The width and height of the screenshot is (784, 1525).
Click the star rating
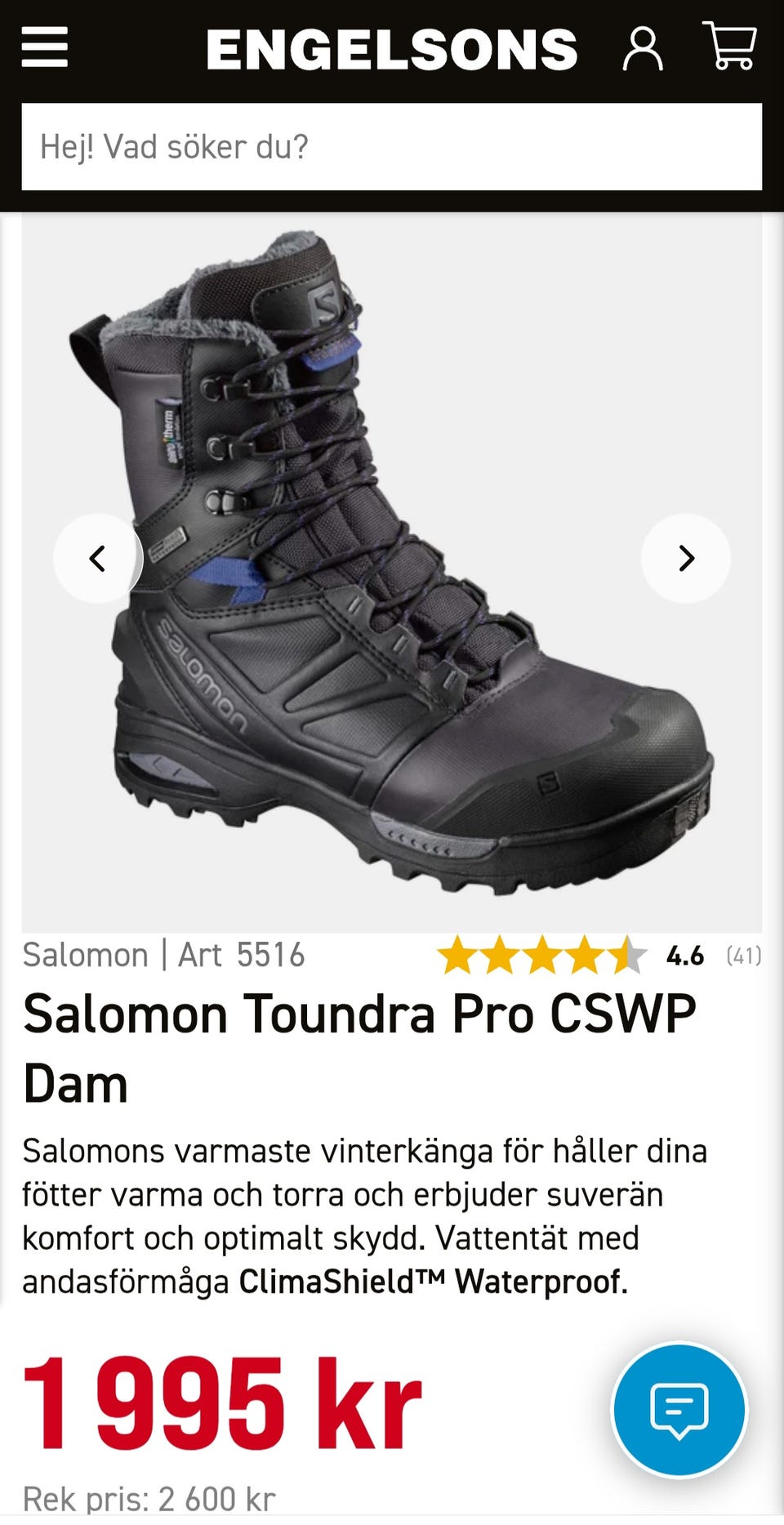pos(542,956)
